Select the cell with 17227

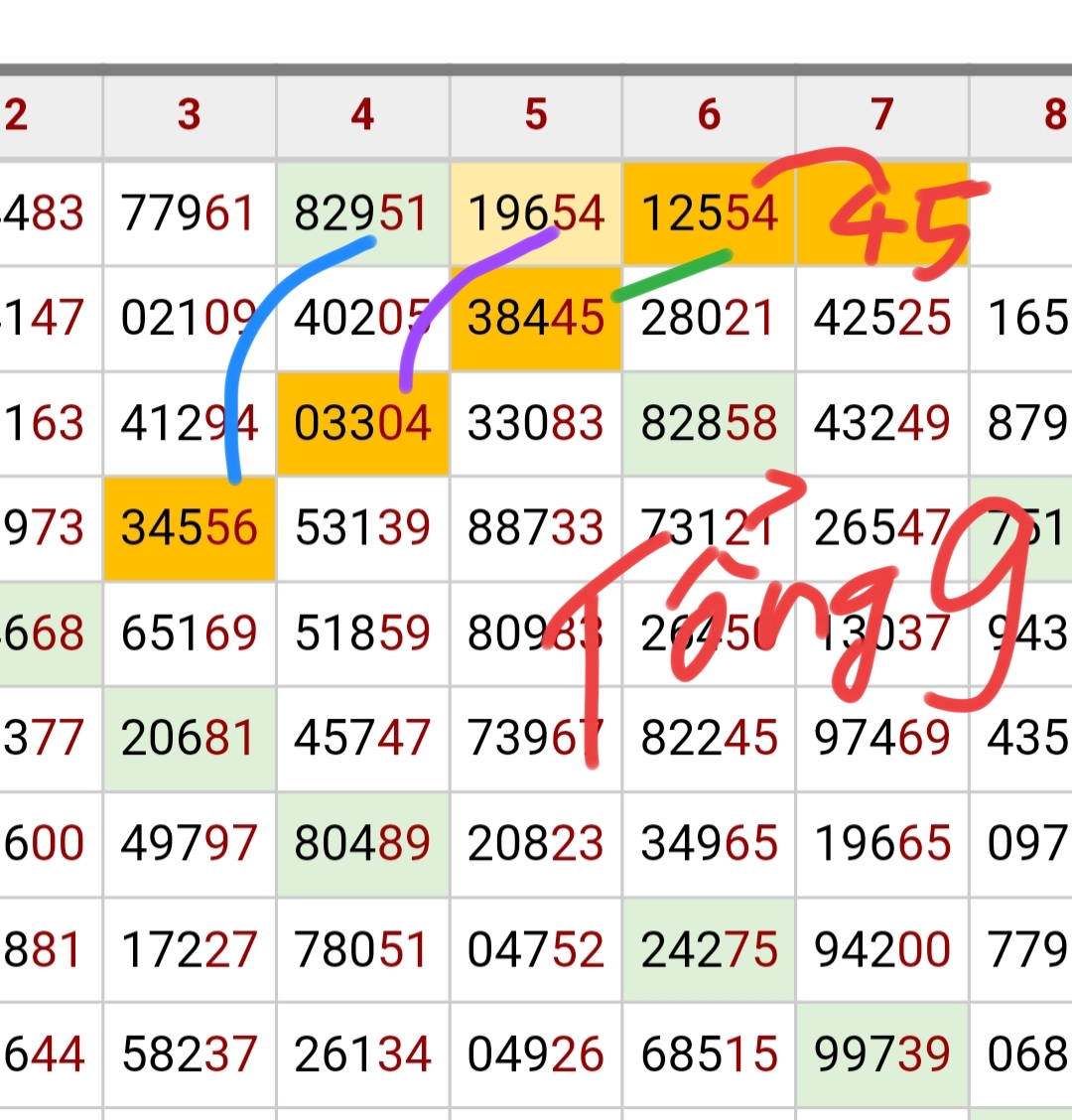point(190,949)
